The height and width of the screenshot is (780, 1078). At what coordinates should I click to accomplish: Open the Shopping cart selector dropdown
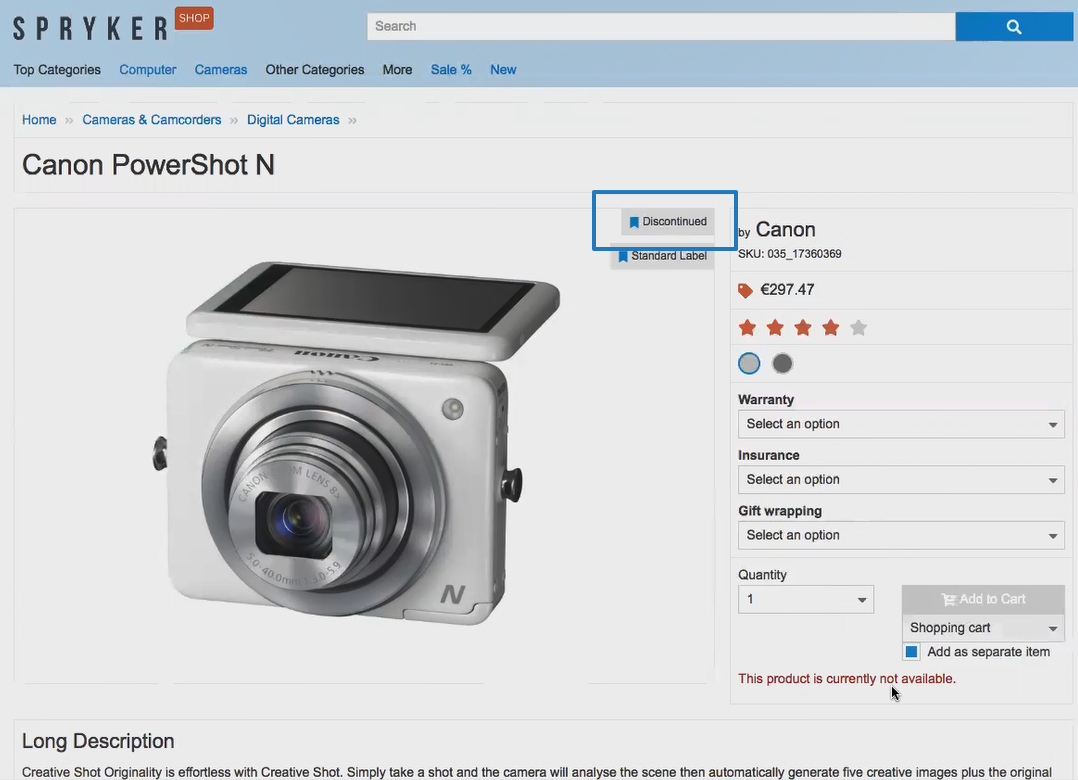click(x=983, y=627)
